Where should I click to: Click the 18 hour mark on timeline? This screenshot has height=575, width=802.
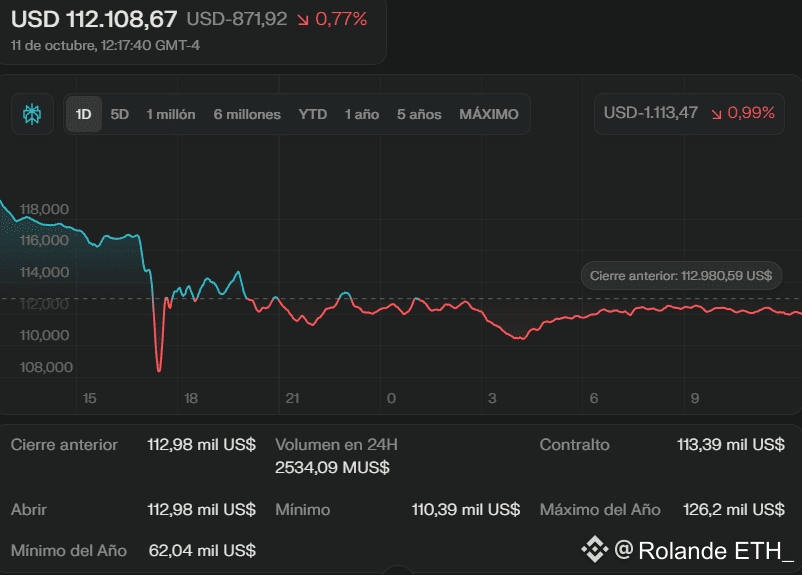191,398
